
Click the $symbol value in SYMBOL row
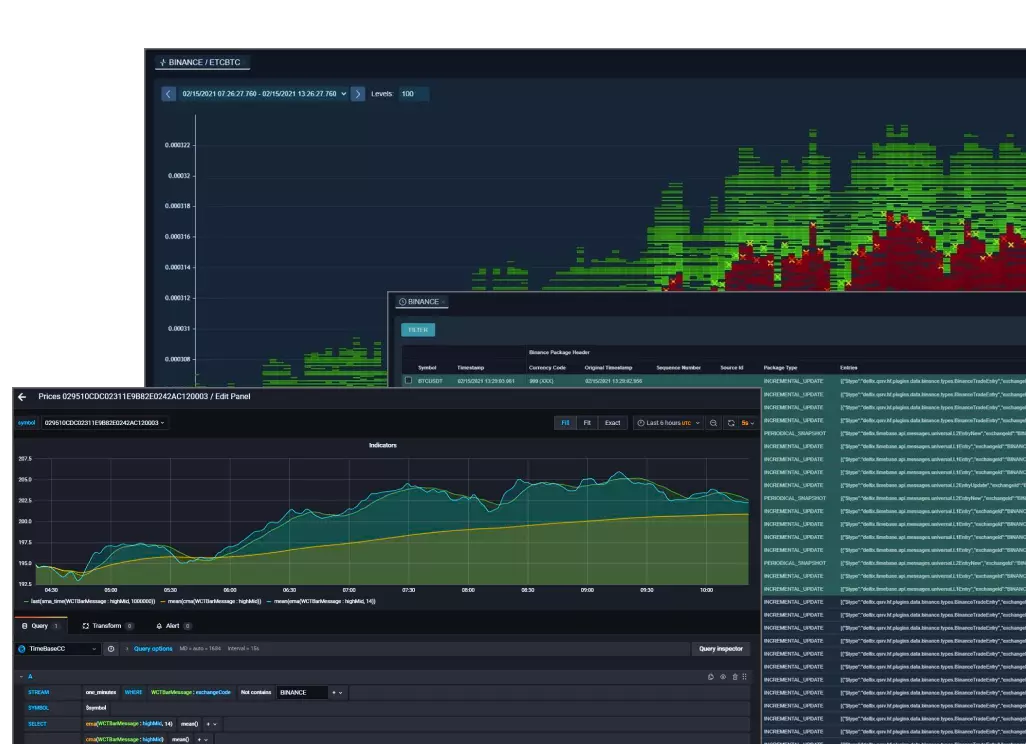(96, 708)
